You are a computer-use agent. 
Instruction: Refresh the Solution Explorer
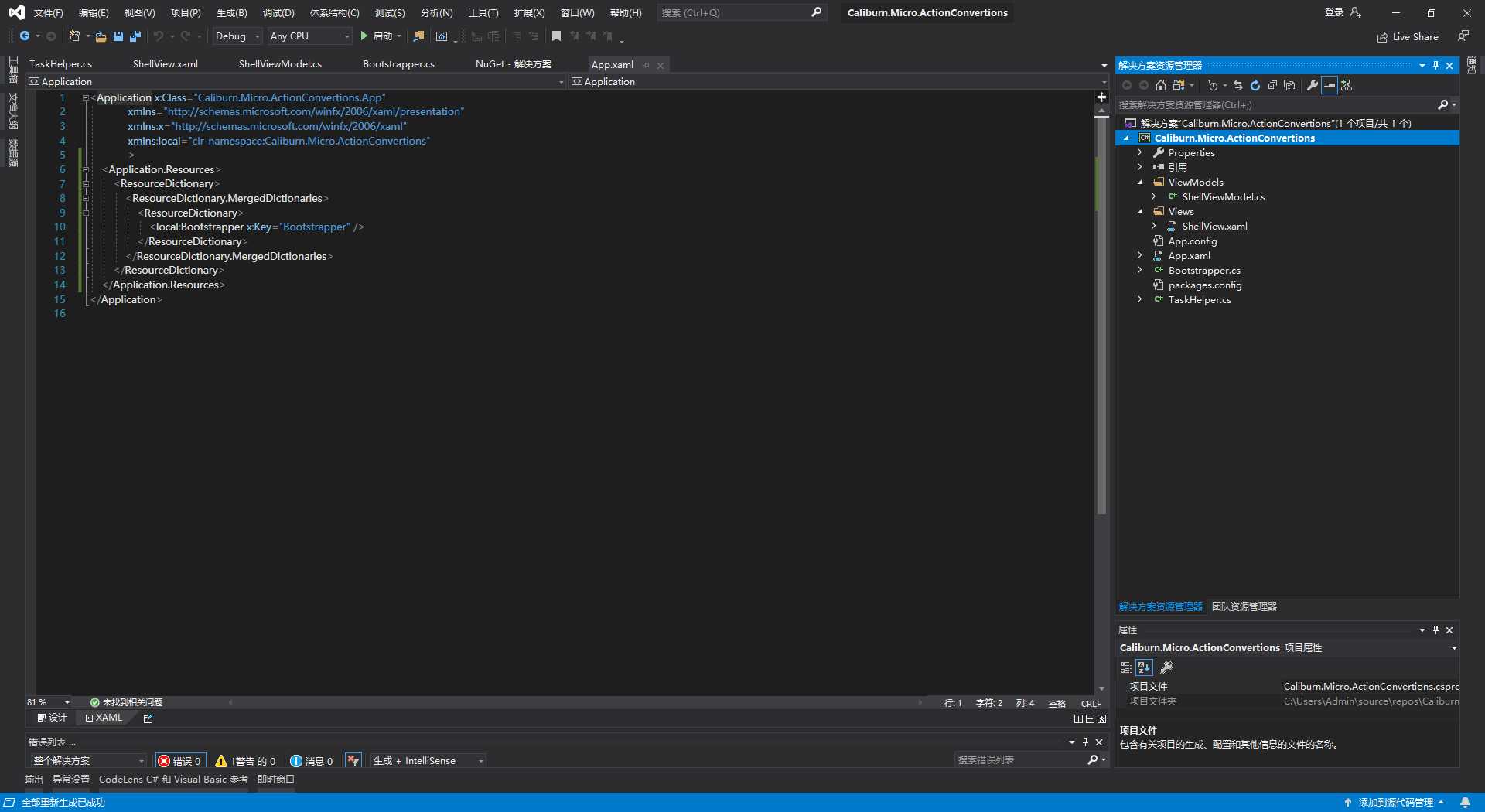tap(1255, 85)
